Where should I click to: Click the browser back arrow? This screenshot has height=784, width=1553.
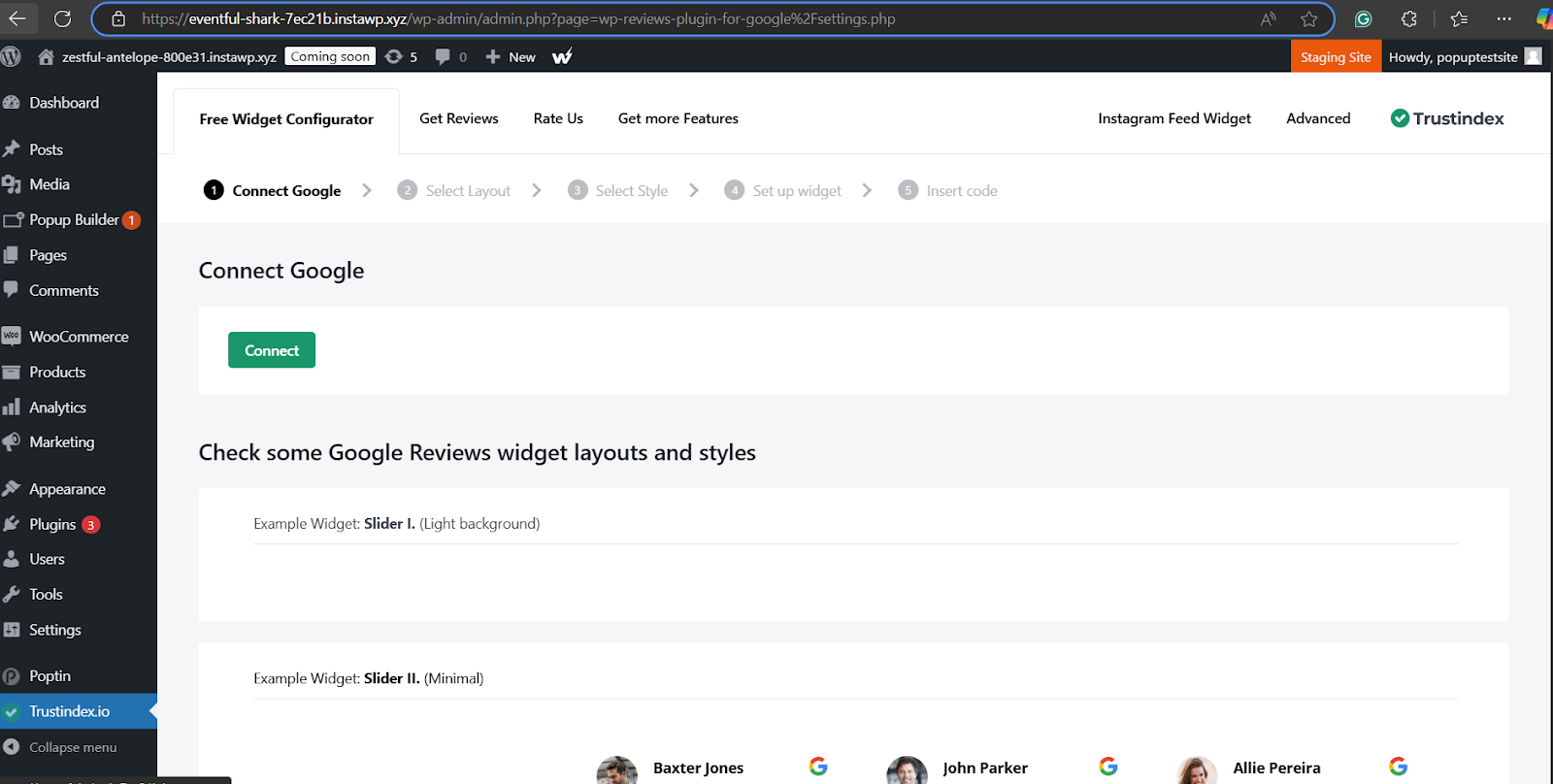17,18
